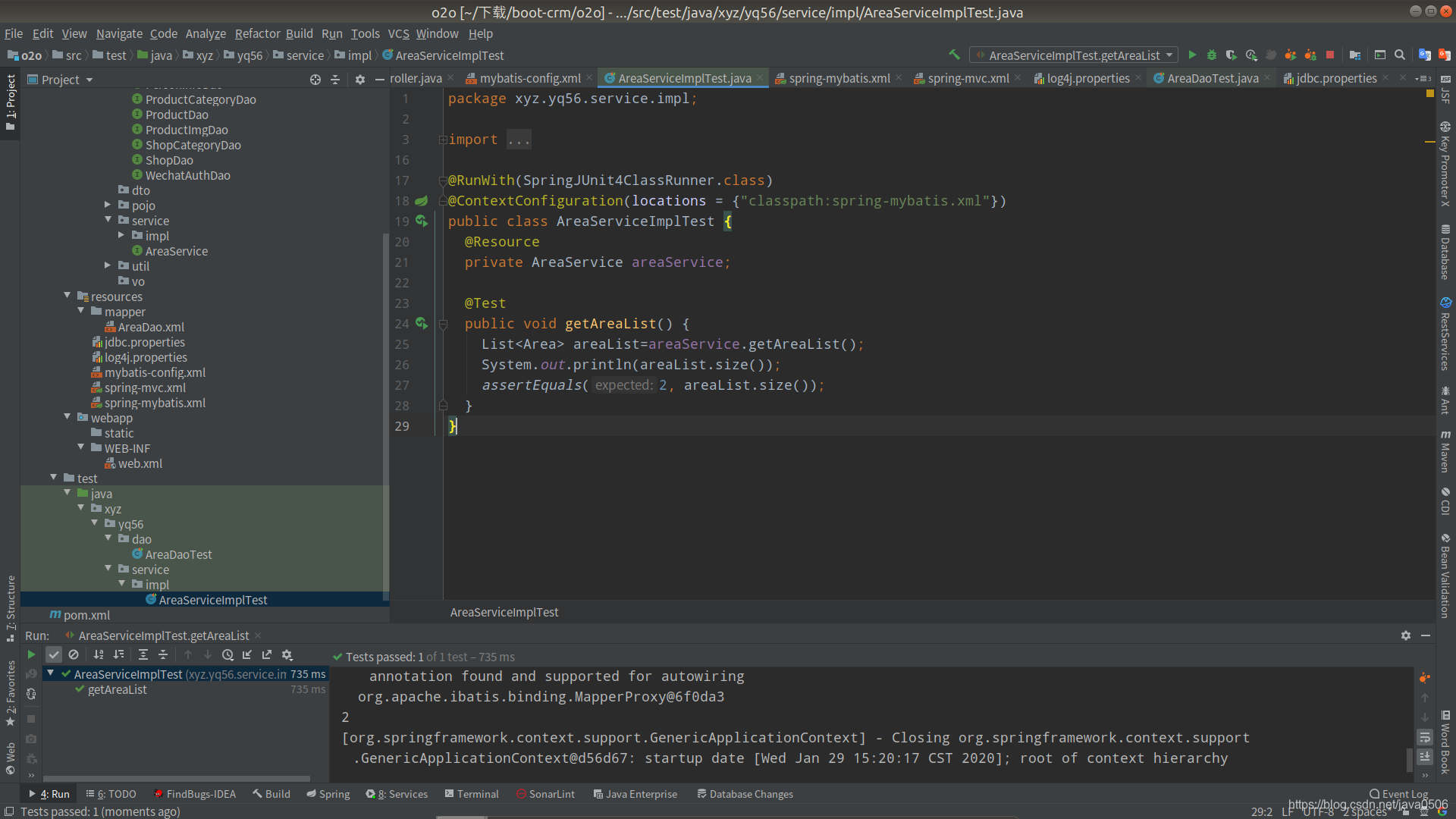Screen dimensions: 1456x819
Task: Toggle Show Ignored tests button
Action: [x=74, y=654]
